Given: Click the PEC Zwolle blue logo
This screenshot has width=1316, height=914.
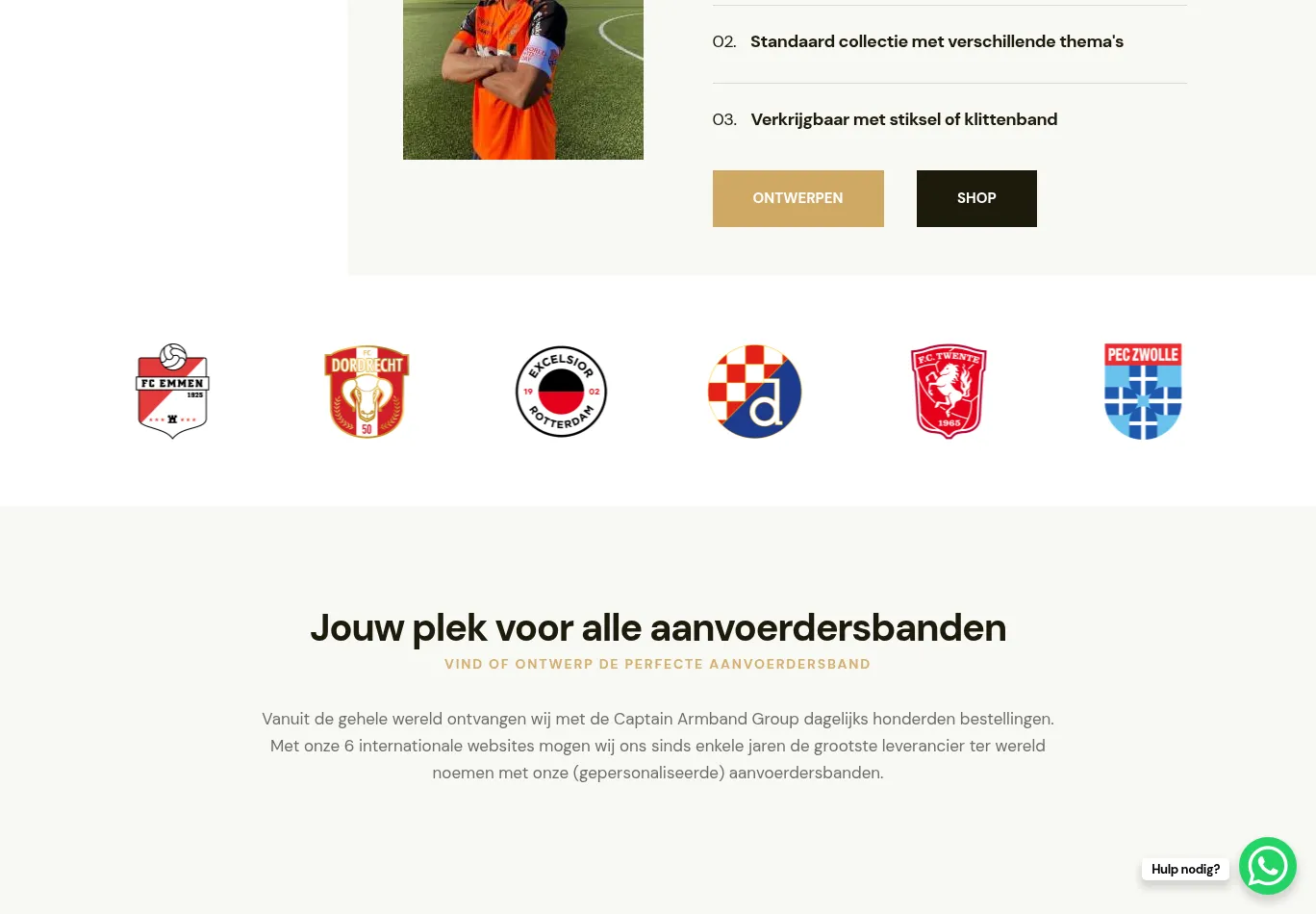Looking at the screenshot, I should [1143, 392].
